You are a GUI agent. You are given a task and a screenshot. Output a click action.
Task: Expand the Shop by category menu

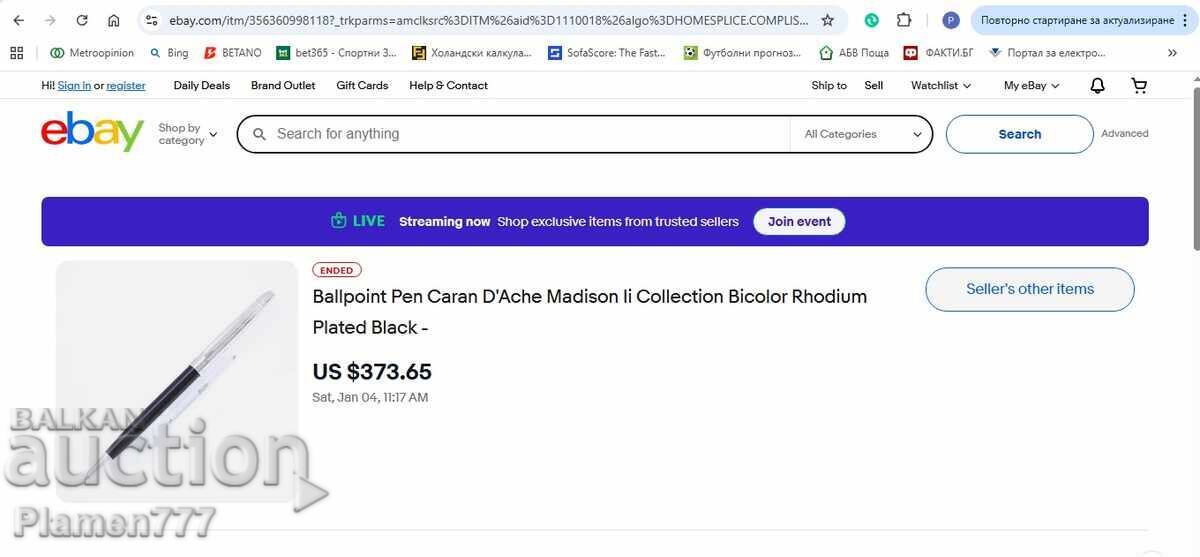click(187, 134)
